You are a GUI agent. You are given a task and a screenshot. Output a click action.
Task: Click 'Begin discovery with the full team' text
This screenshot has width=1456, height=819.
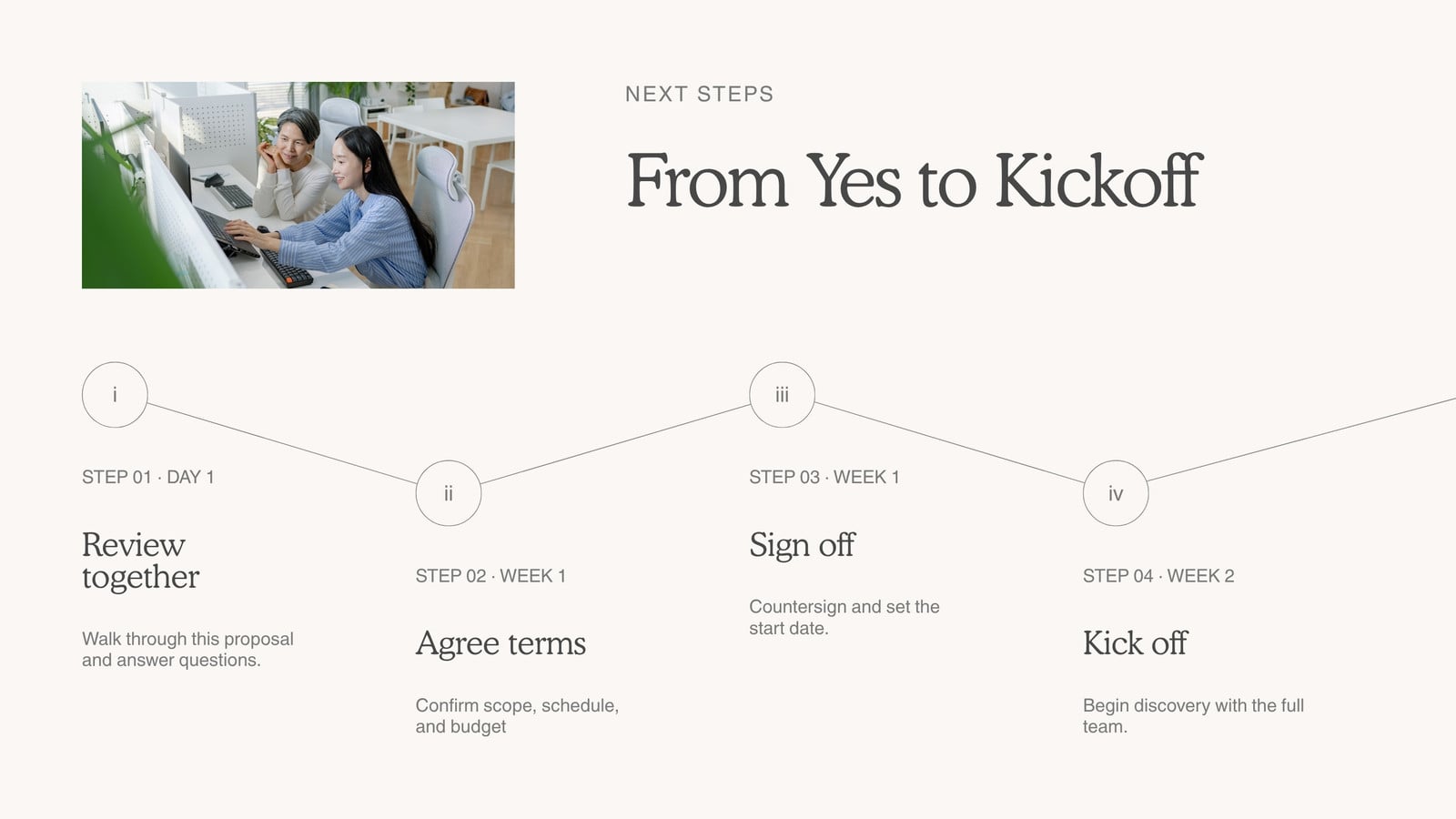coord(1193,715)
